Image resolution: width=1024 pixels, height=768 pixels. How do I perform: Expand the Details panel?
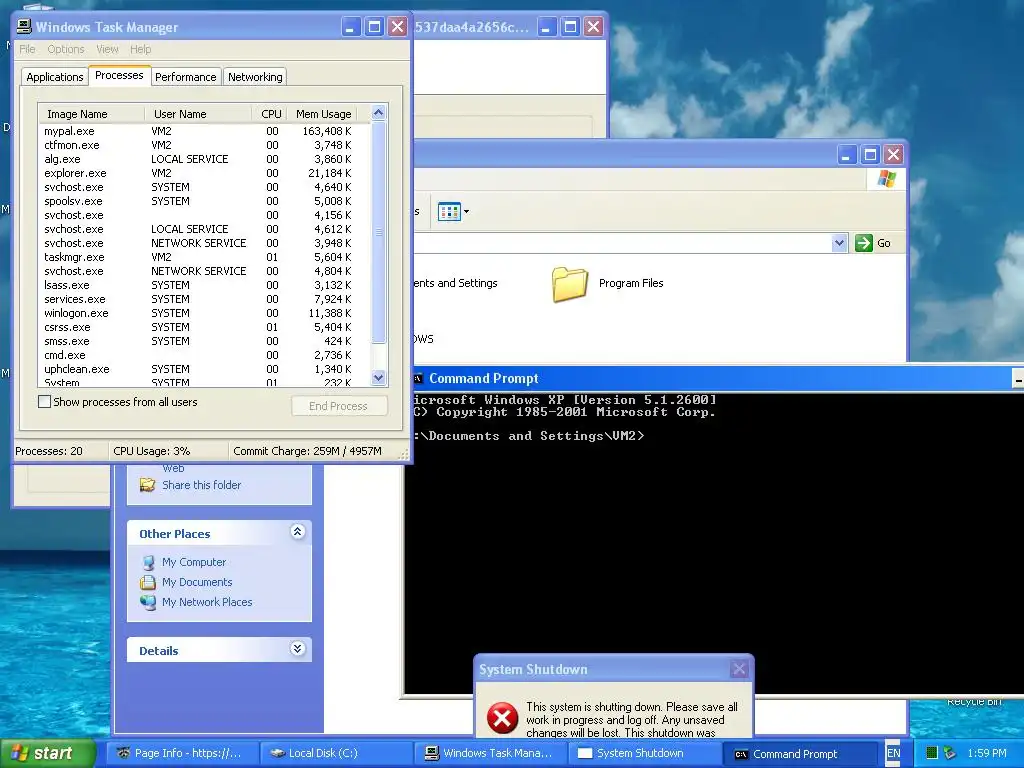297,648
